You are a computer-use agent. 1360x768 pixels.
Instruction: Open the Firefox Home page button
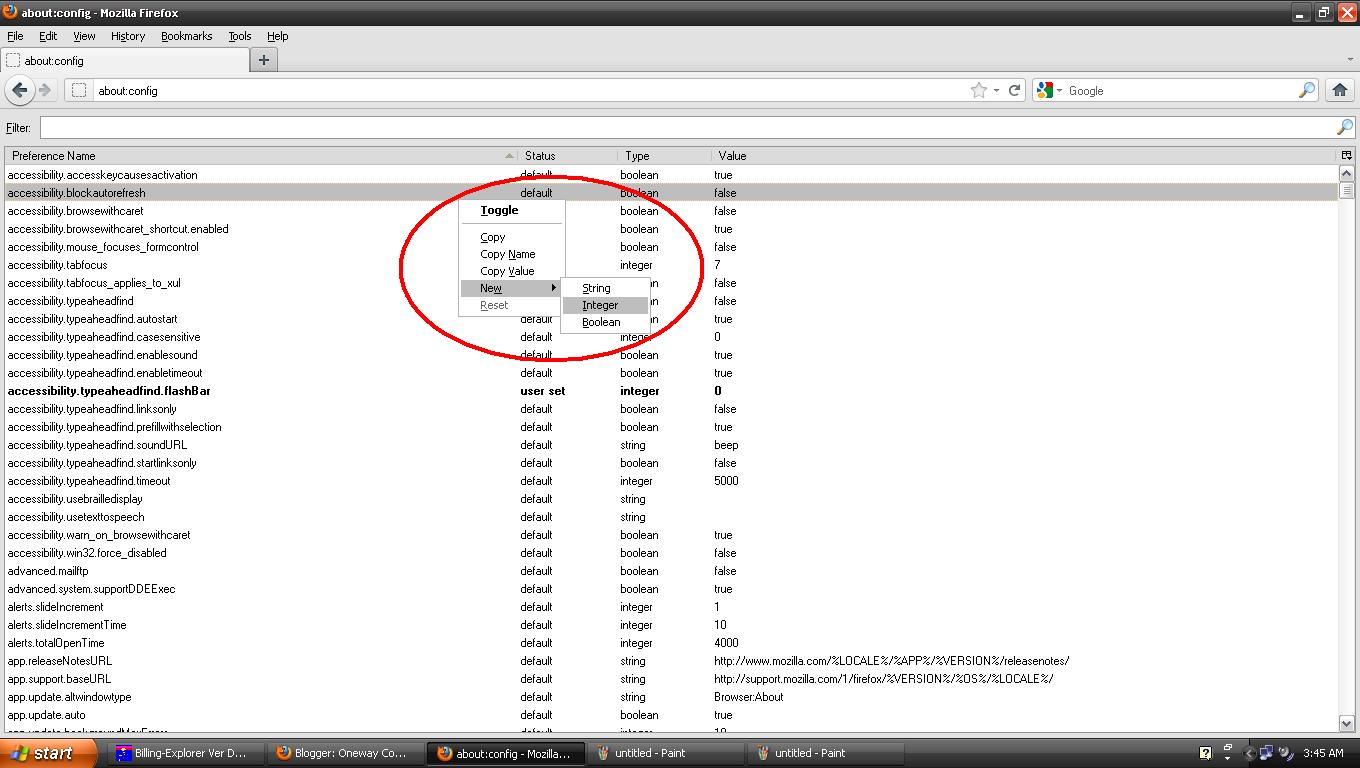point(1340,90)
